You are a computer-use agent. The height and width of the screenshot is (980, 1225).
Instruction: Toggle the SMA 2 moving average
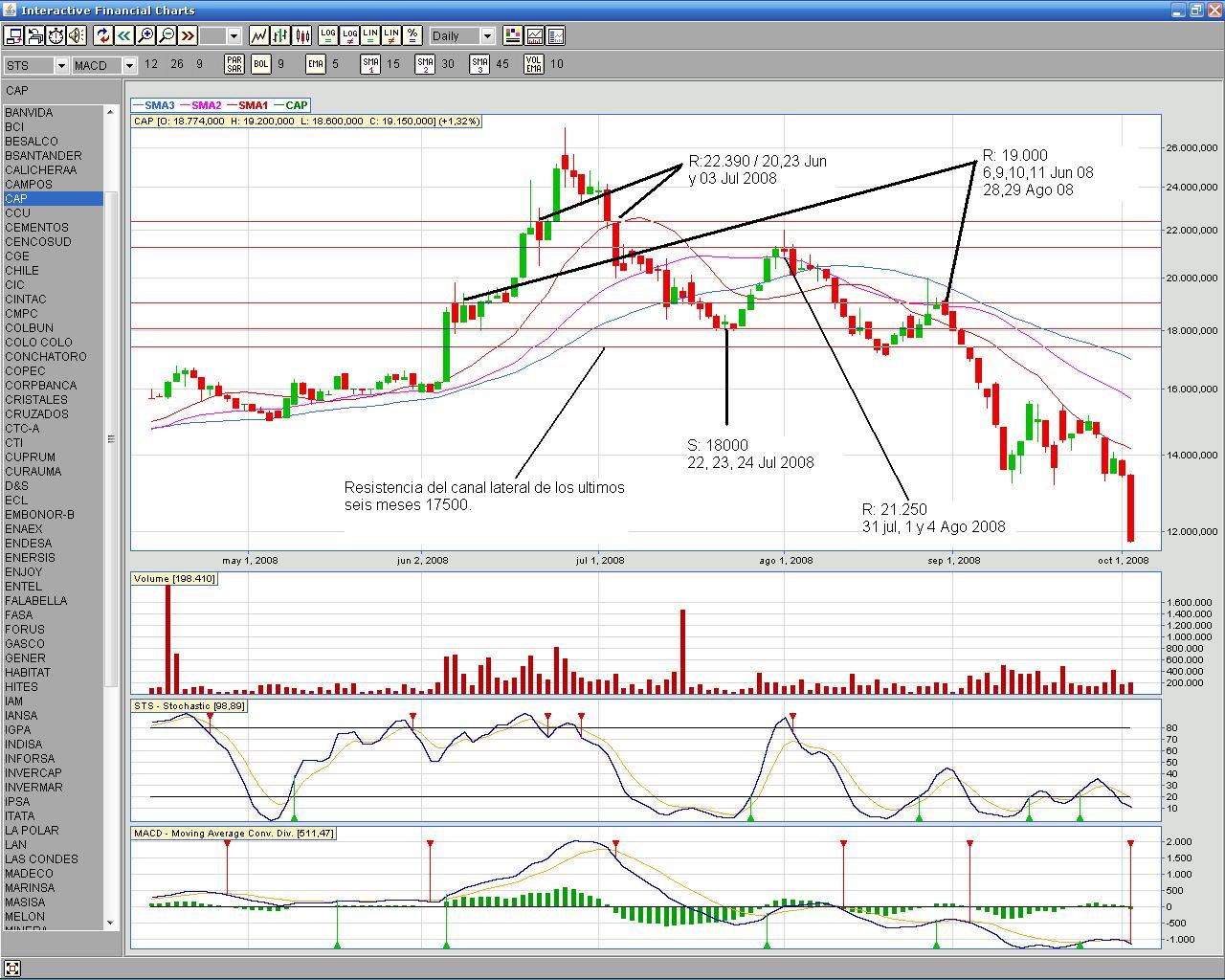[x=425, y=64]
